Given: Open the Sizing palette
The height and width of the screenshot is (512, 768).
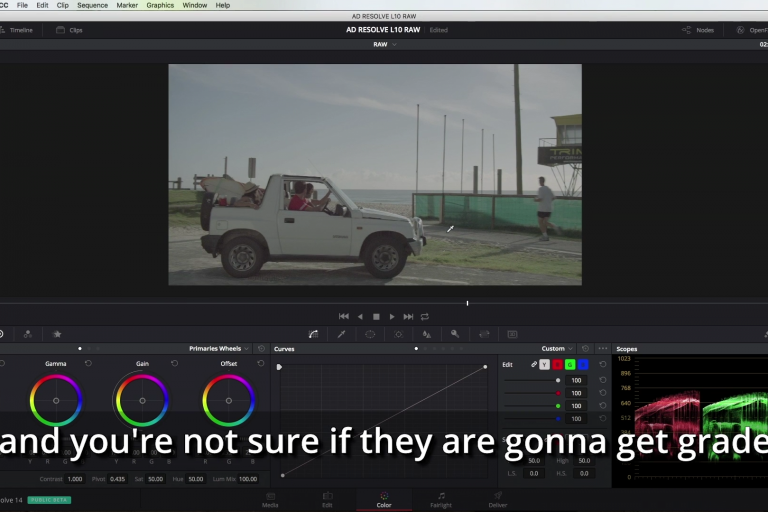Looking at the screenshot, I should pos(484,334).
